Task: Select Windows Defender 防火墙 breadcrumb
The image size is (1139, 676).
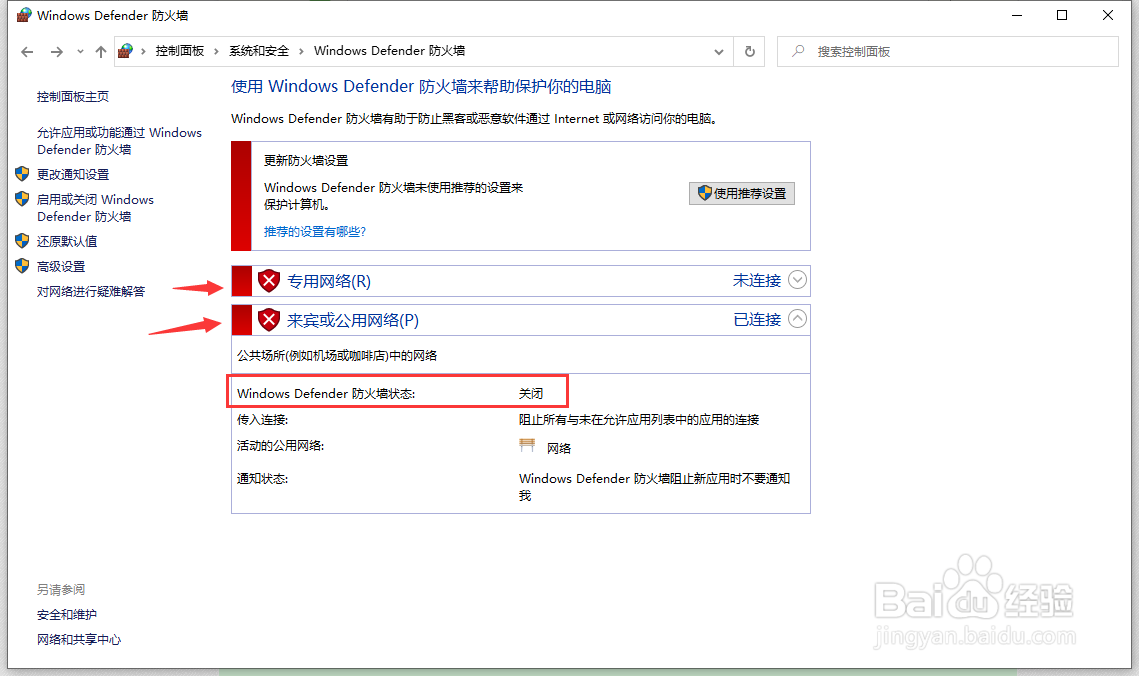Action: click(389, 51)
